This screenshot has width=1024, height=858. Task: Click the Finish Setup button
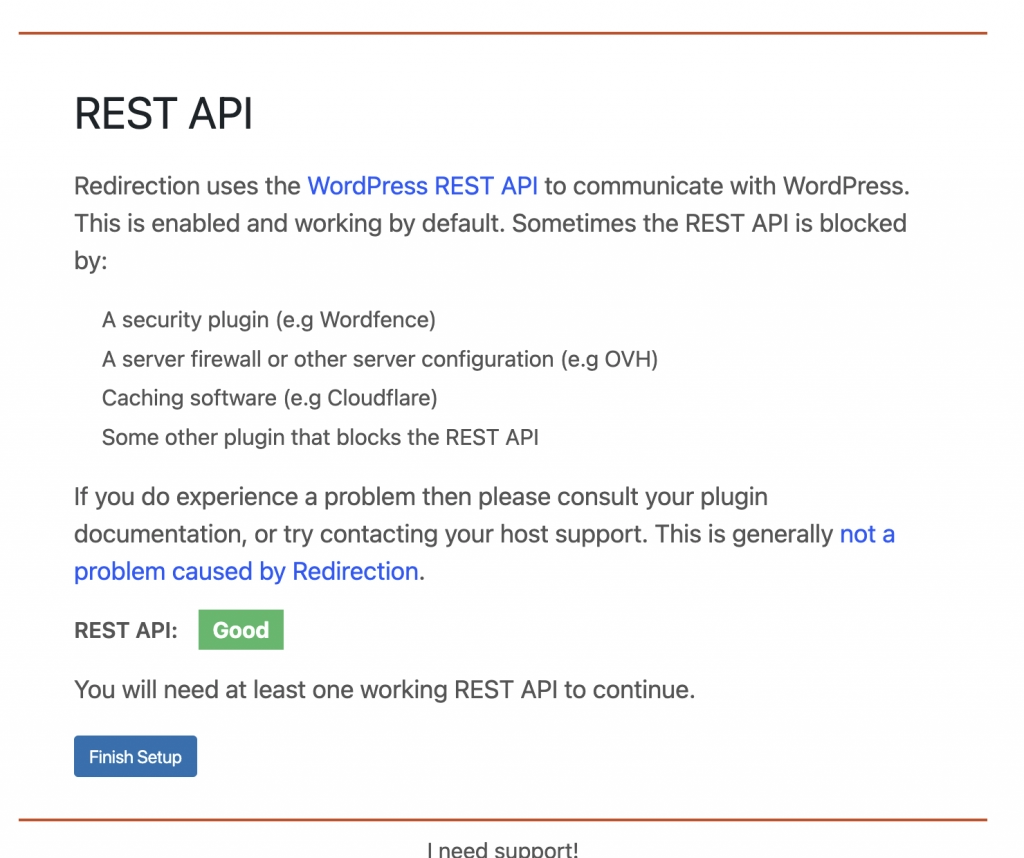coord(135,756)
